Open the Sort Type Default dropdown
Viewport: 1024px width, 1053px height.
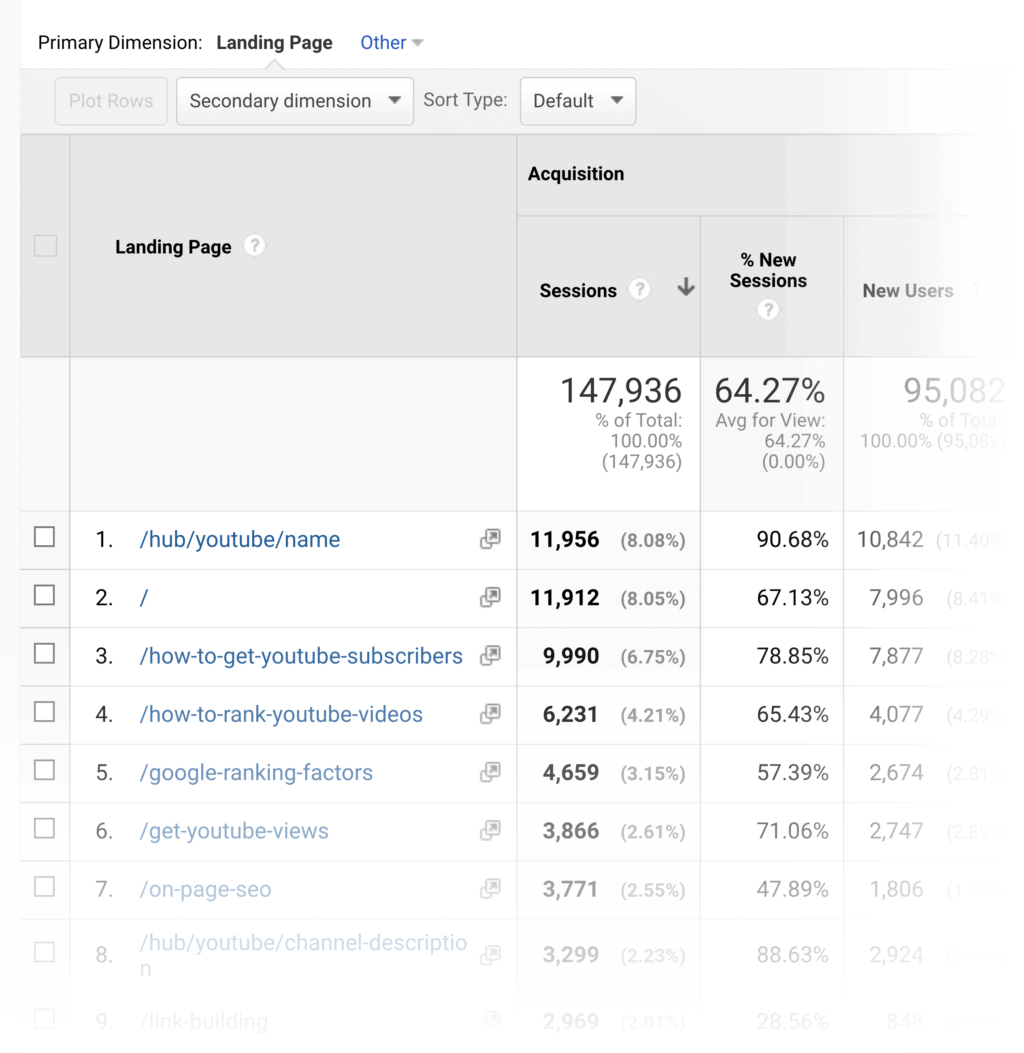(577, 101)
